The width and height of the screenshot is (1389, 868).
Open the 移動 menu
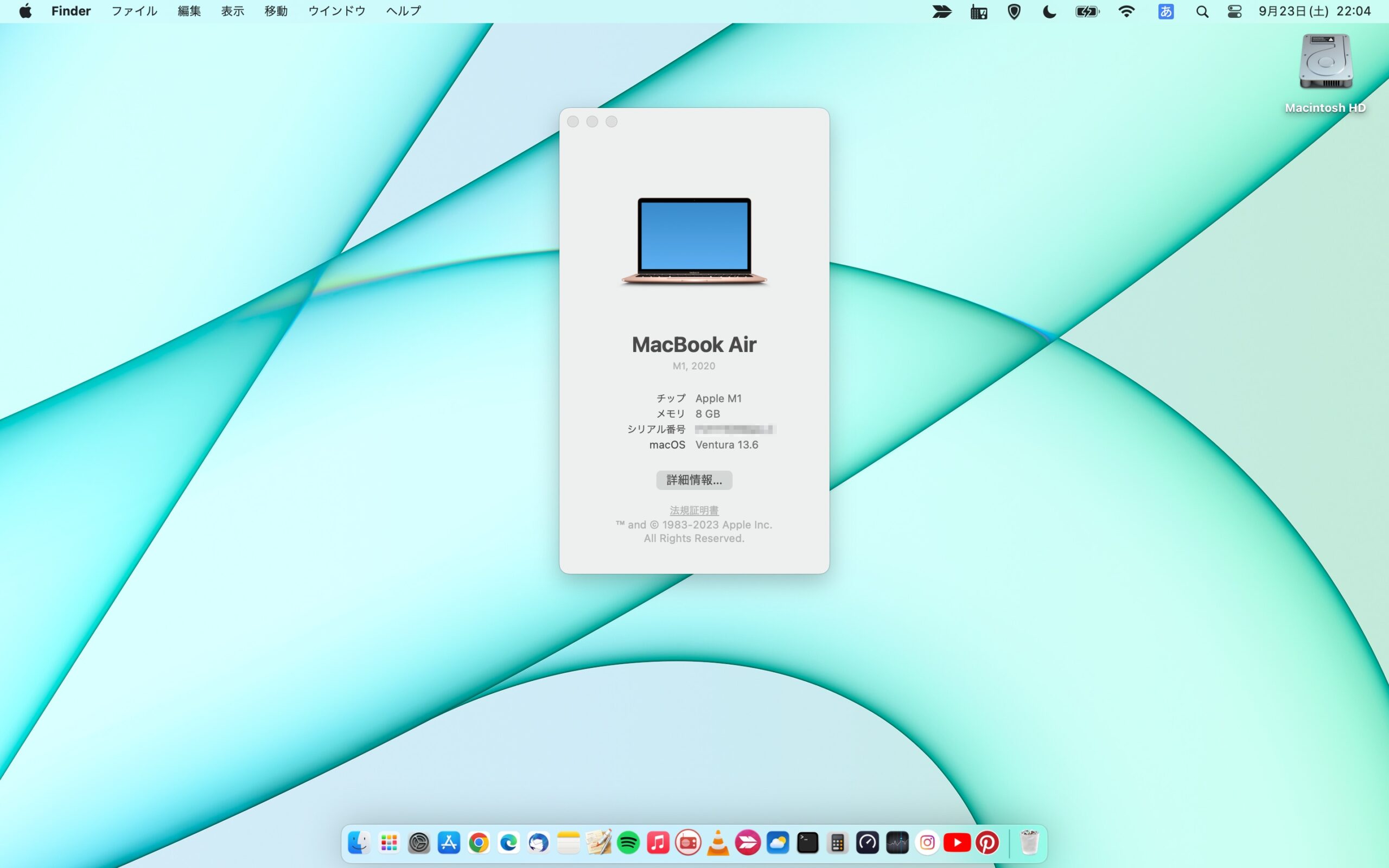[x=276, y=11]
